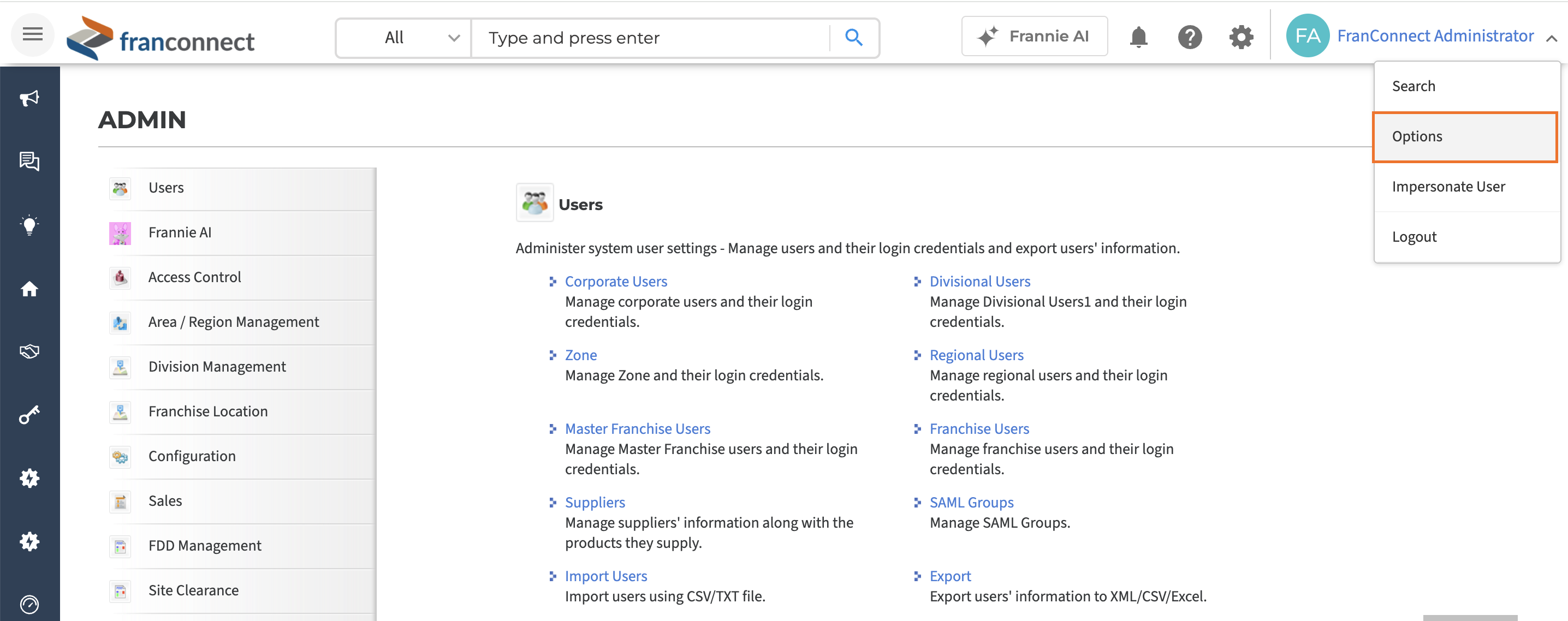The height and width of the screenshot is (621, 1568).
Task: Open the SAML Groups link
Action: point(971,503)
